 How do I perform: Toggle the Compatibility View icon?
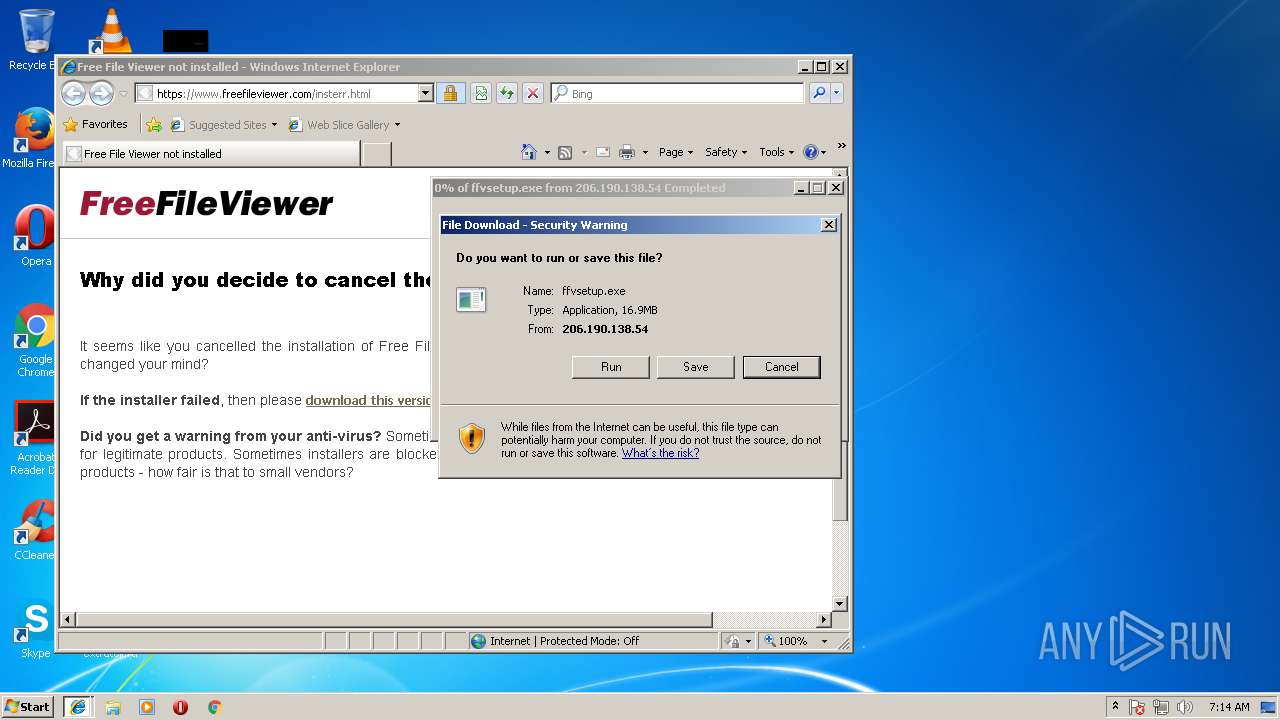[x=481, y=93]
